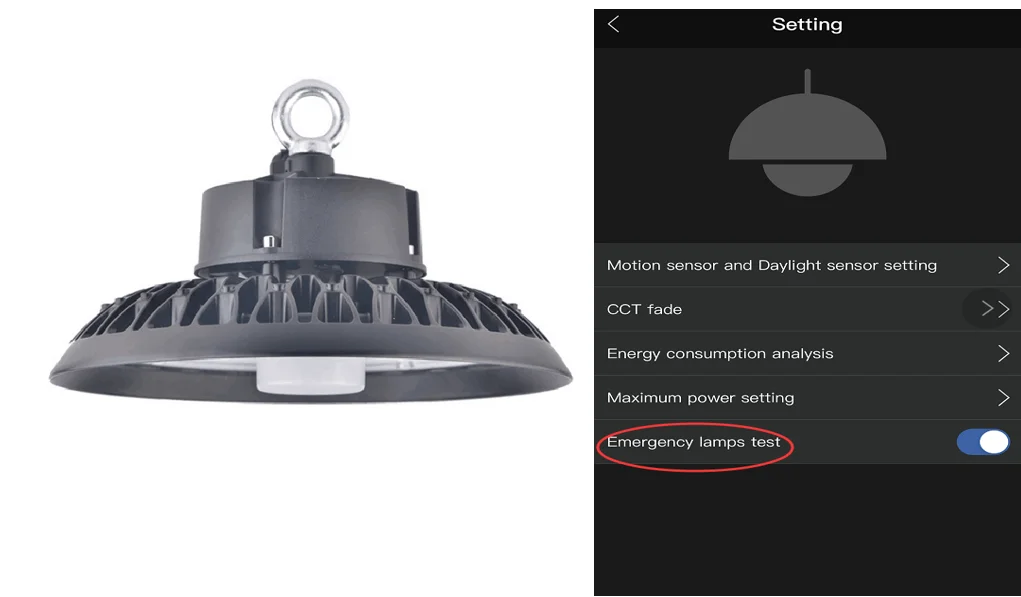
Task: Expand the Maximum power setting arrow
Action: pos(1003,398)
